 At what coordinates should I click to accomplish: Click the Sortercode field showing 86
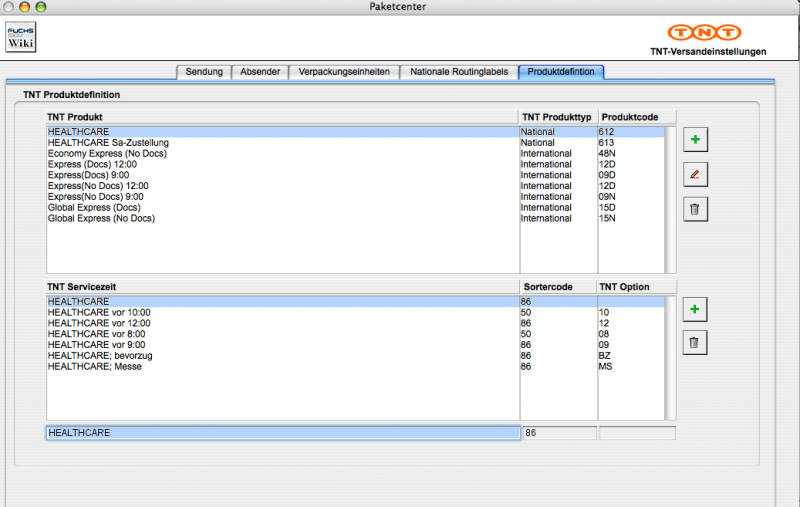click(559, 433)
